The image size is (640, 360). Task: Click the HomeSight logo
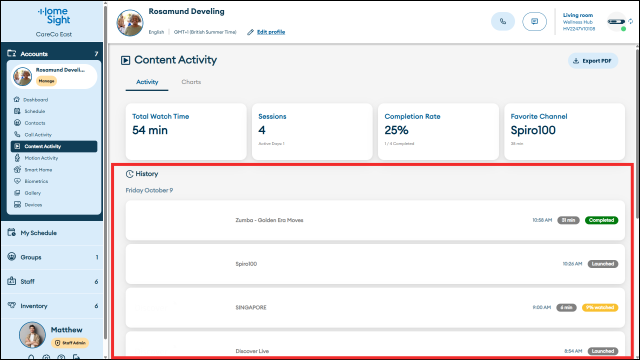point(54,16)
